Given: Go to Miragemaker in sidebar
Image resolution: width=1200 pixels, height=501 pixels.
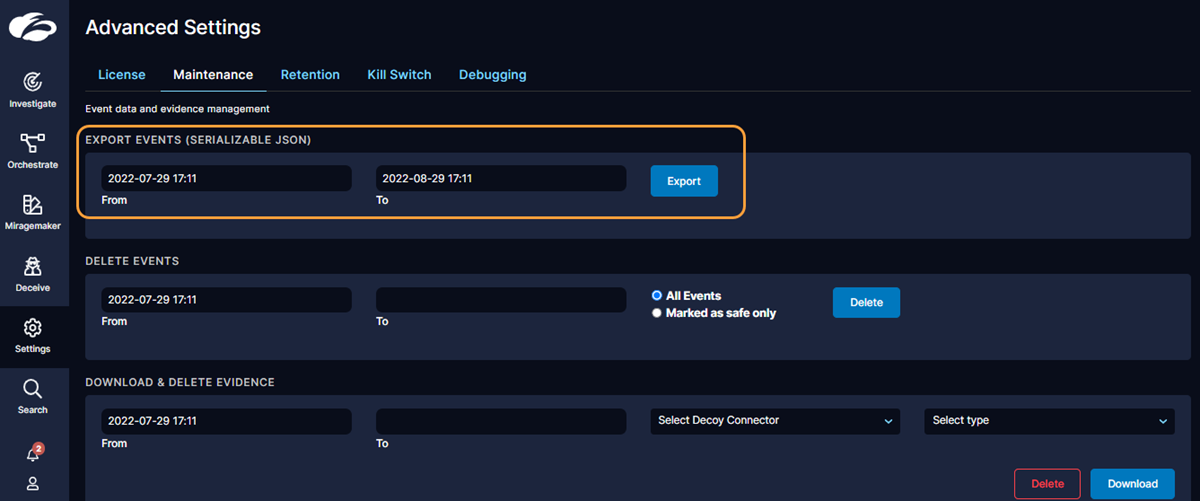Looking at the screenshot, I should (x=33, y=205).
